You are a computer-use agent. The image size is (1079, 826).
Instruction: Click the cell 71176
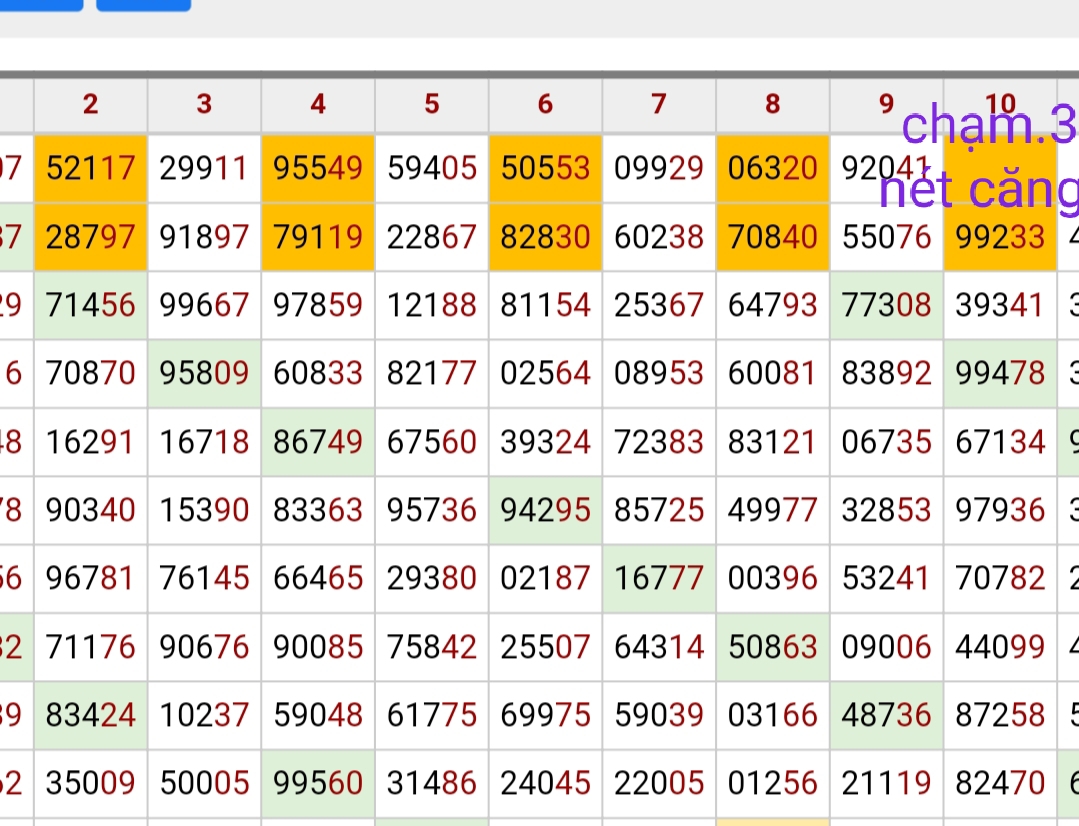[90, 647]
